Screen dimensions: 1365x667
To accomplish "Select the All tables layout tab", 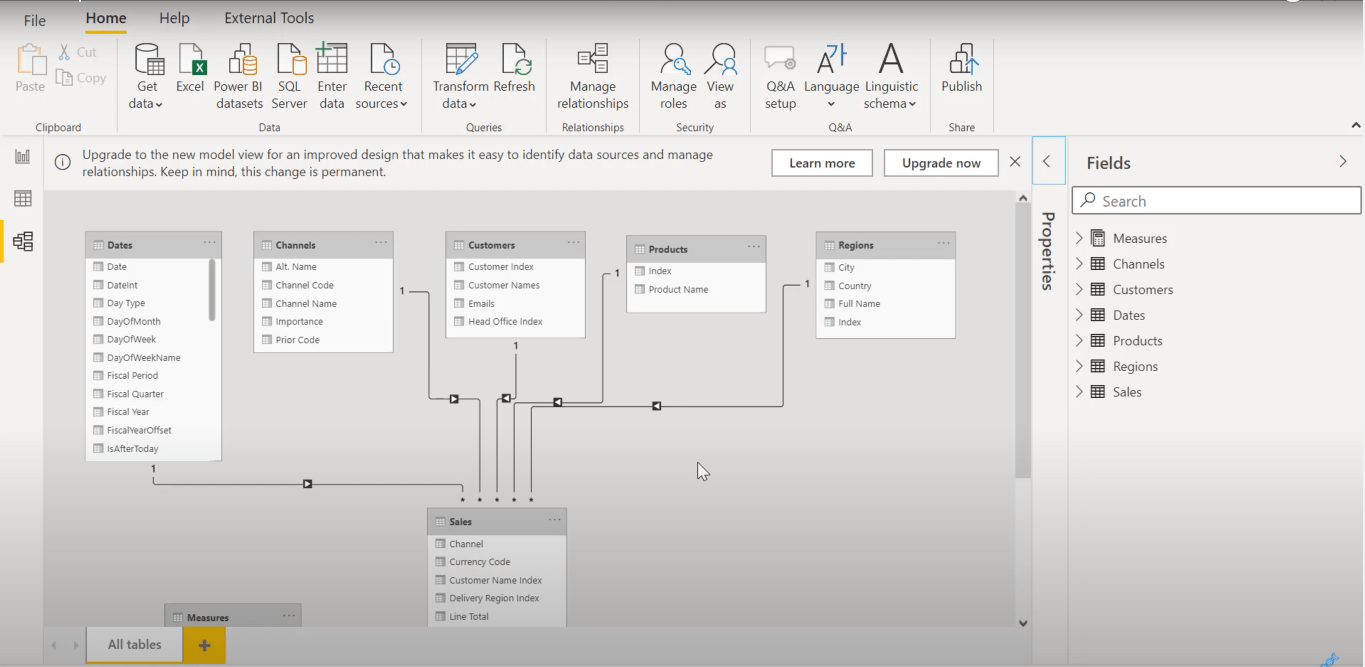I will pos(135,645).
